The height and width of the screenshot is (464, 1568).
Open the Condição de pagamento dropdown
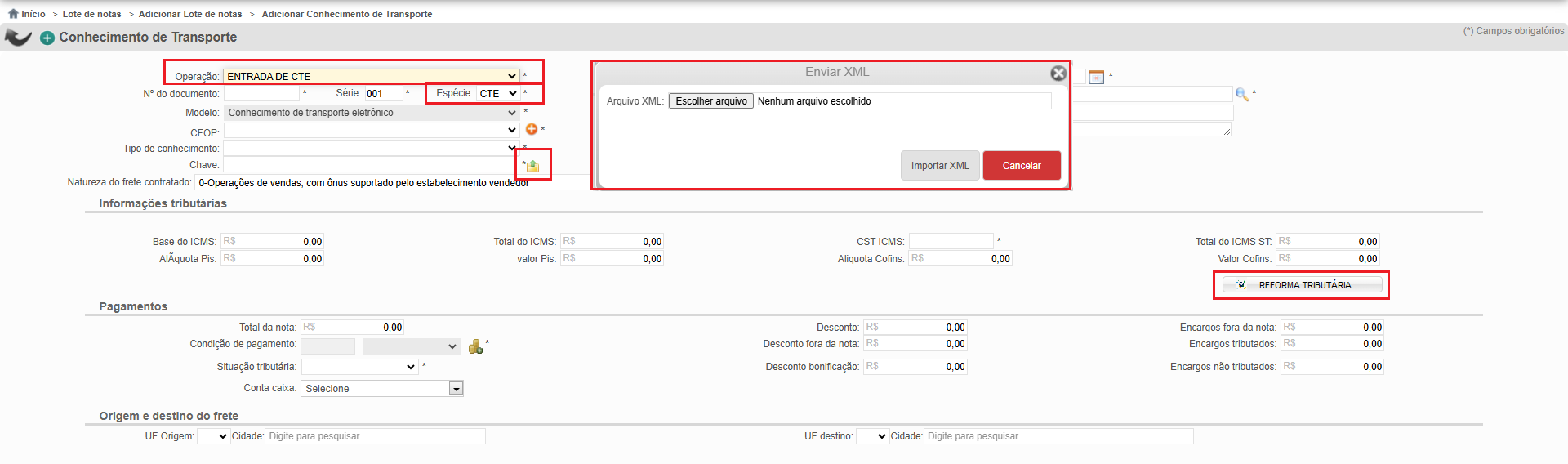412,346
